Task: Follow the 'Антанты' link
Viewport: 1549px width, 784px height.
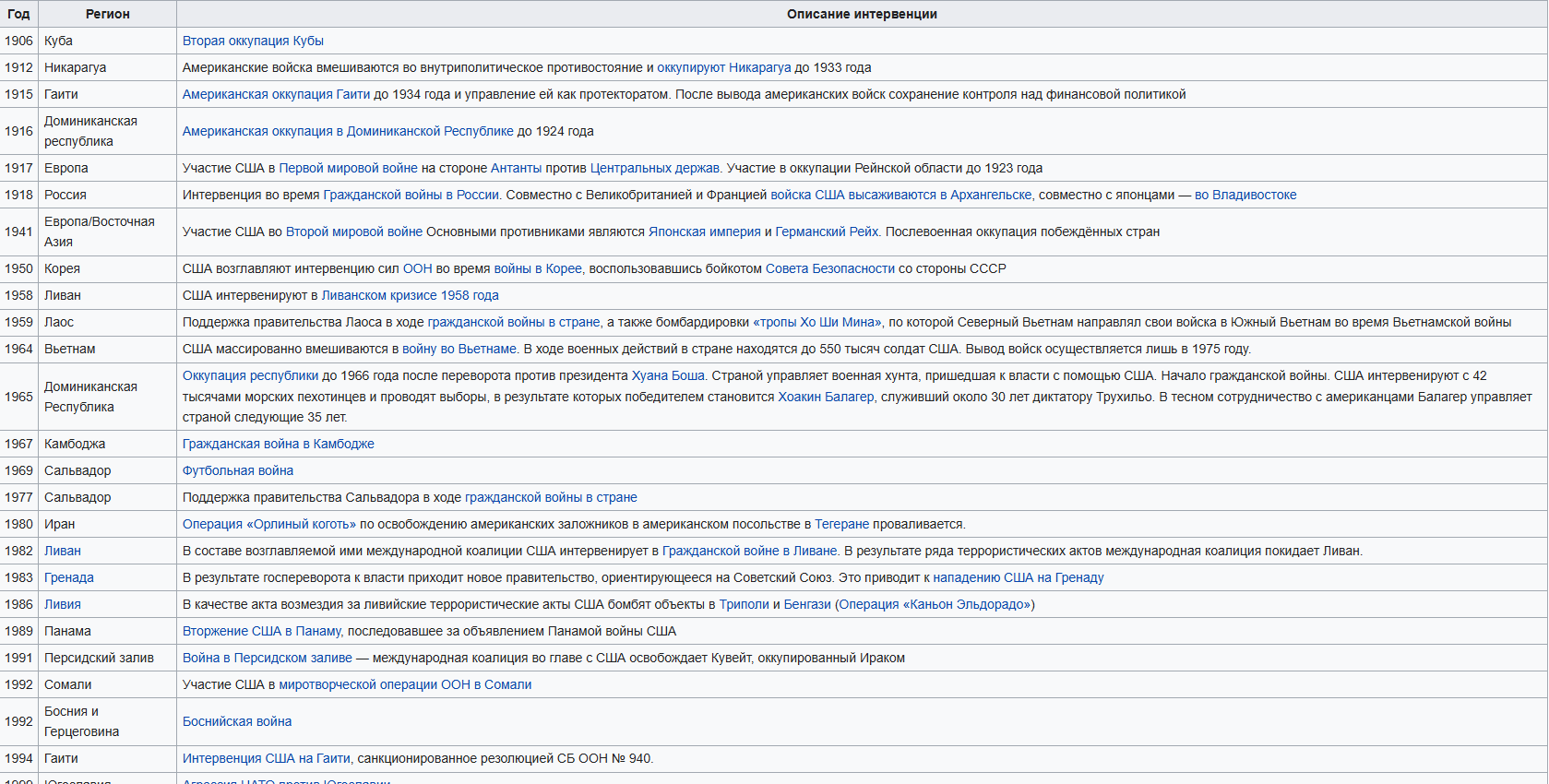Action: (x=517, y=168)
